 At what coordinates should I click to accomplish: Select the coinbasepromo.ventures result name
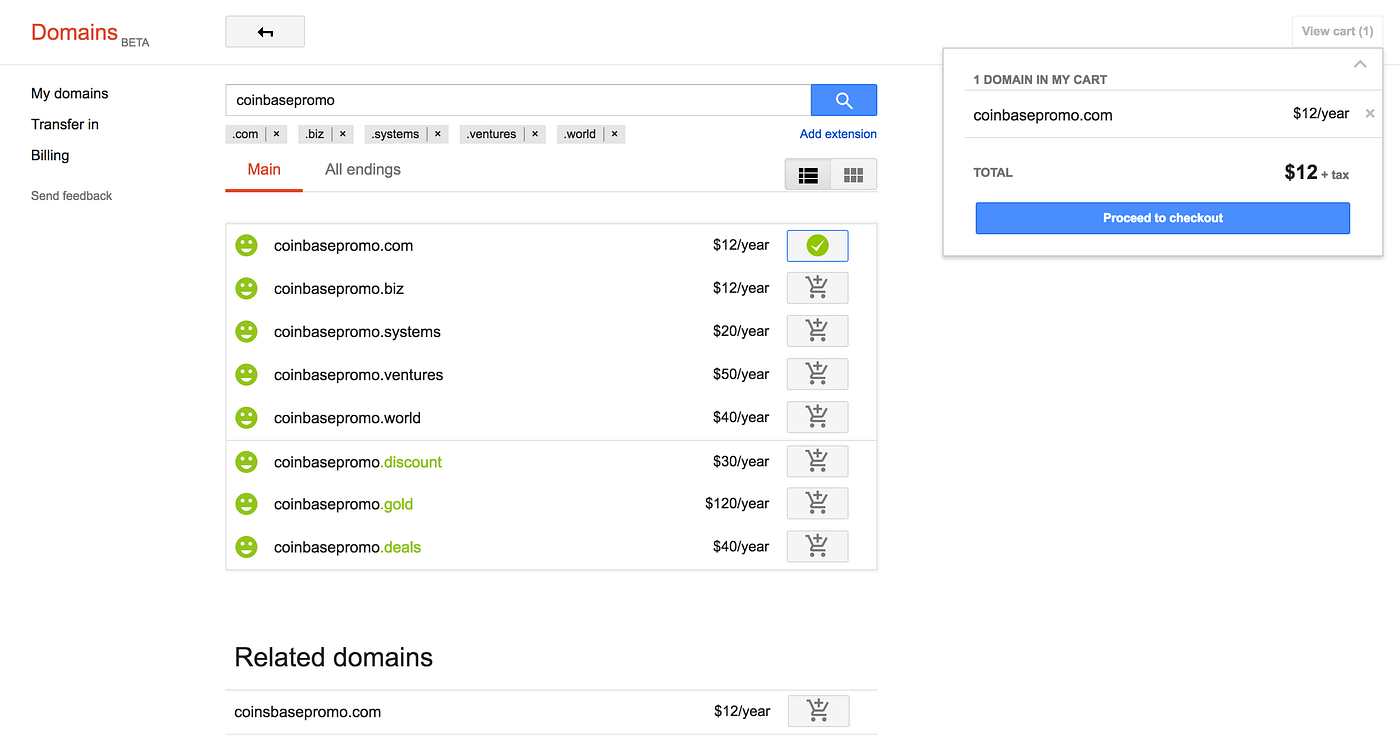click(358, 375)
